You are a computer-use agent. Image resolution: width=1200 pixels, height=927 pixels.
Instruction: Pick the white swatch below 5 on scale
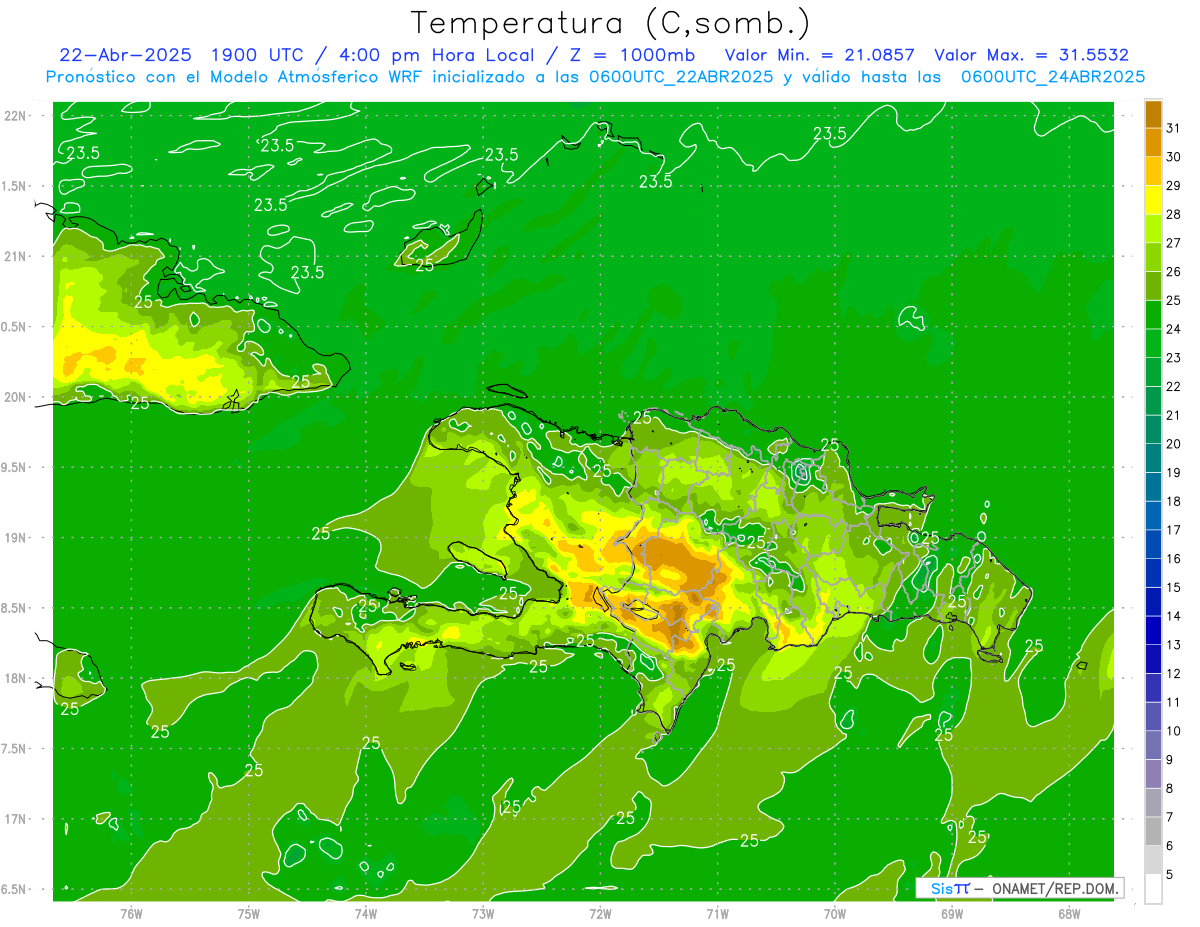point(1153,889)
